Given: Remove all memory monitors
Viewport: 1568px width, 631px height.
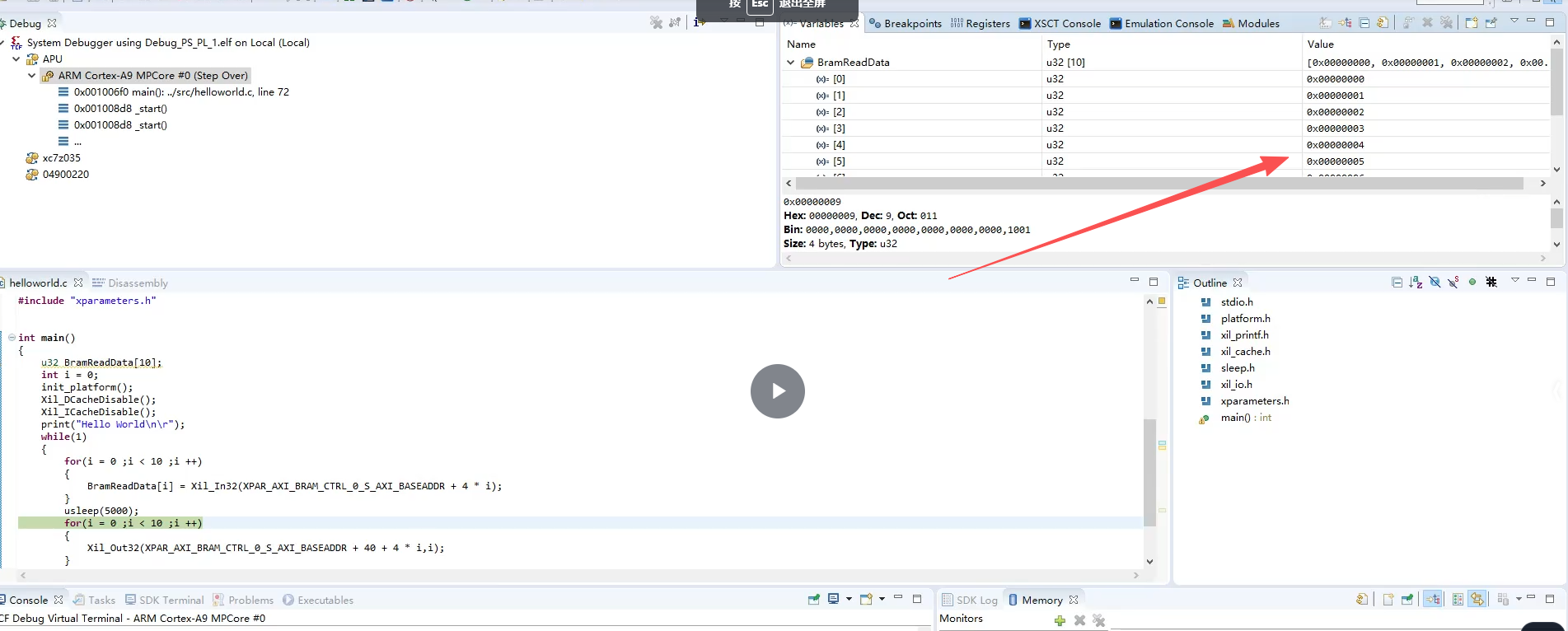Looking at the screenshot, I should click(1098, 620).
